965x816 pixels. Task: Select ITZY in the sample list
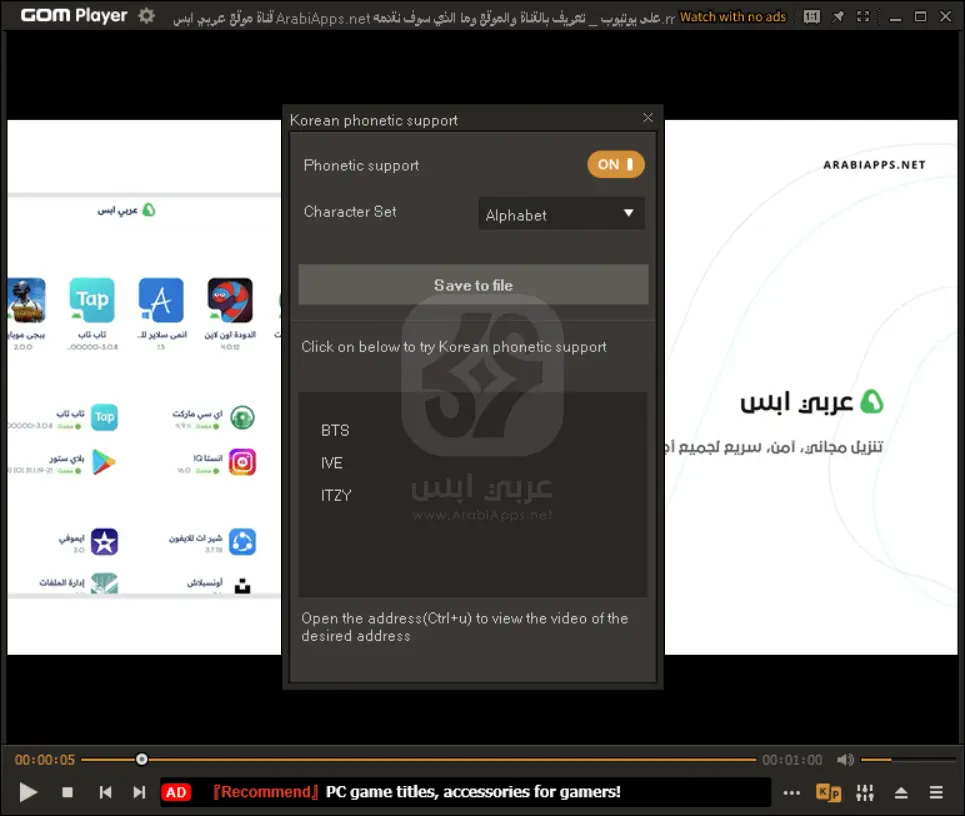point(336,495)
